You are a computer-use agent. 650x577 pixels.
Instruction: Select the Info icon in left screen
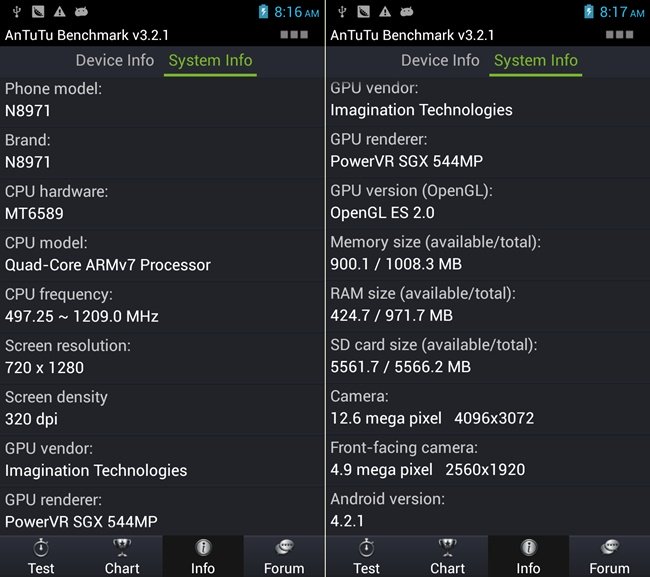[x=203, y=547]
